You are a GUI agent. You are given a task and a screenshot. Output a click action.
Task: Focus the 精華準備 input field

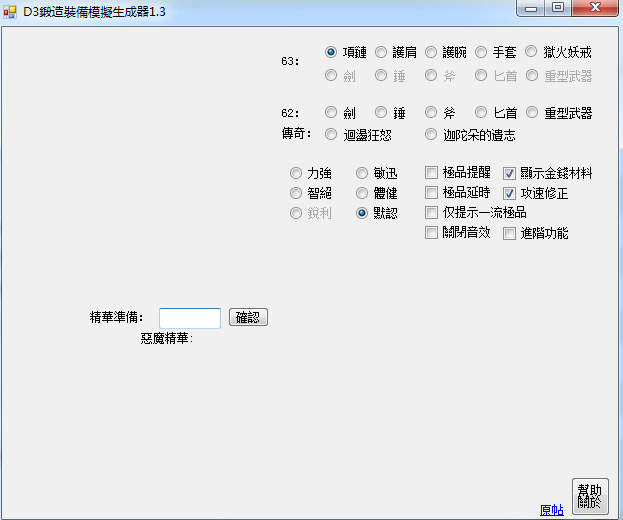[190, 318]
